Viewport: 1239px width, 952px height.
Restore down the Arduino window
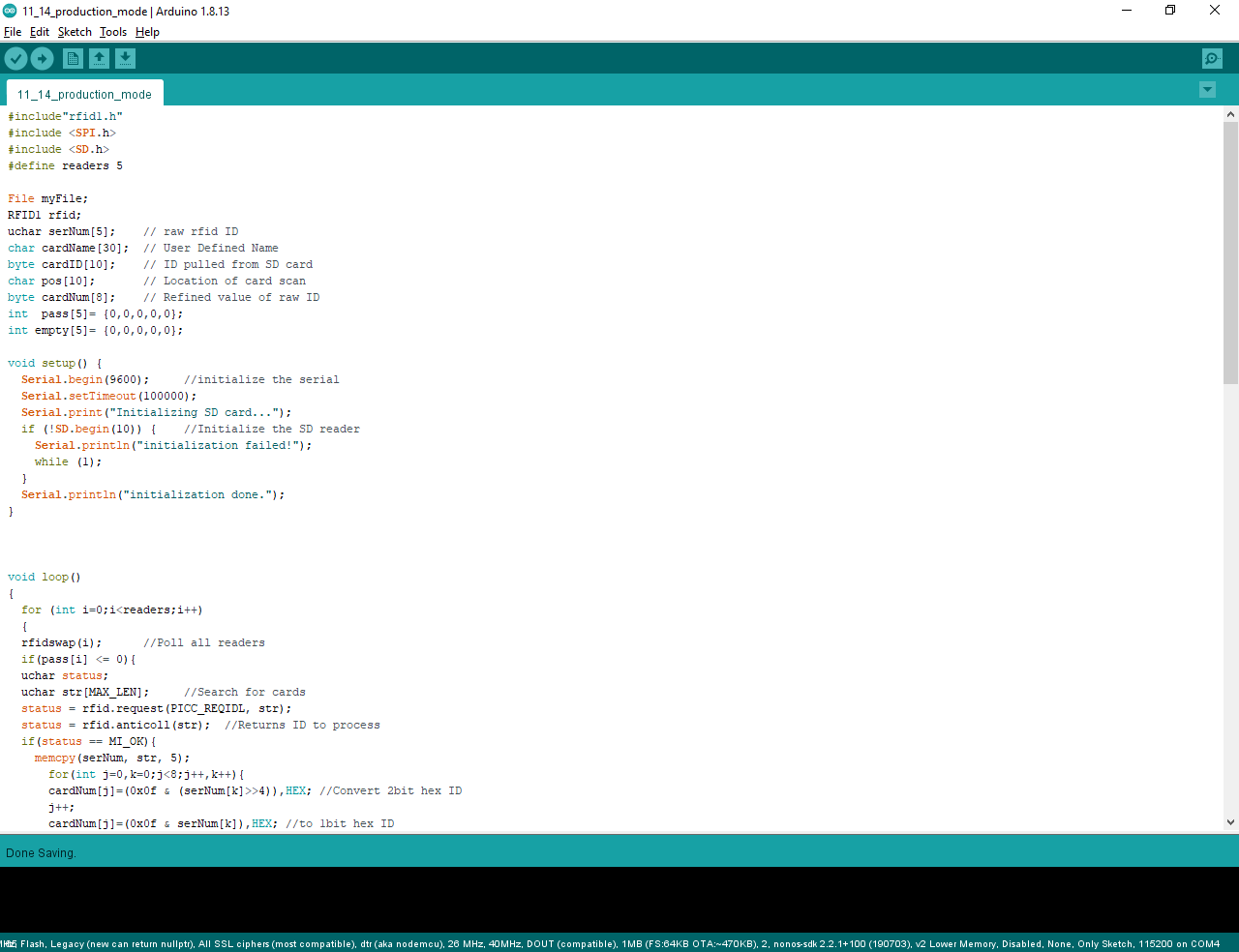point(1170,11)
